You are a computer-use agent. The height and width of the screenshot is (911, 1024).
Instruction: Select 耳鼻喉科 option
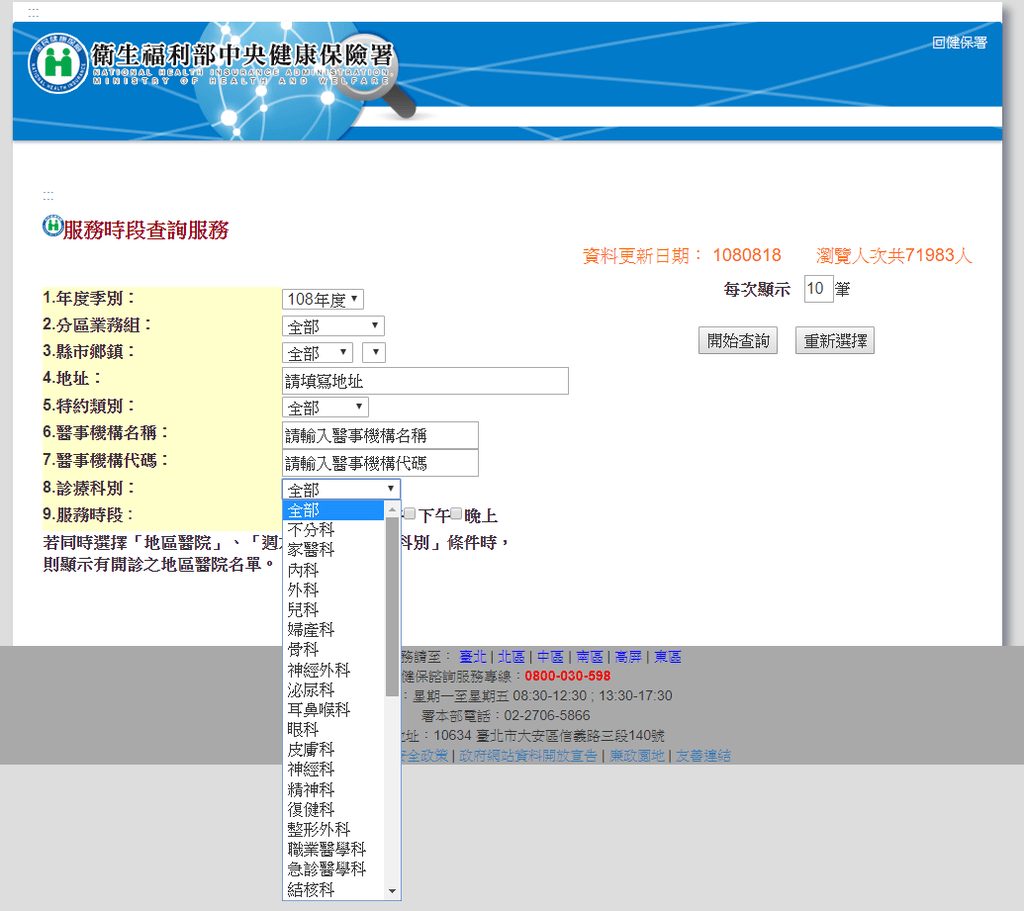point(333,710)
